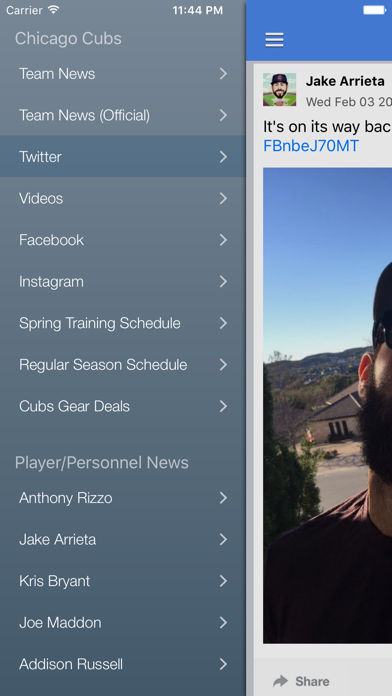Tap the Share button label
The width and height of the screenshot is (392, 696).
pos(313,681)
